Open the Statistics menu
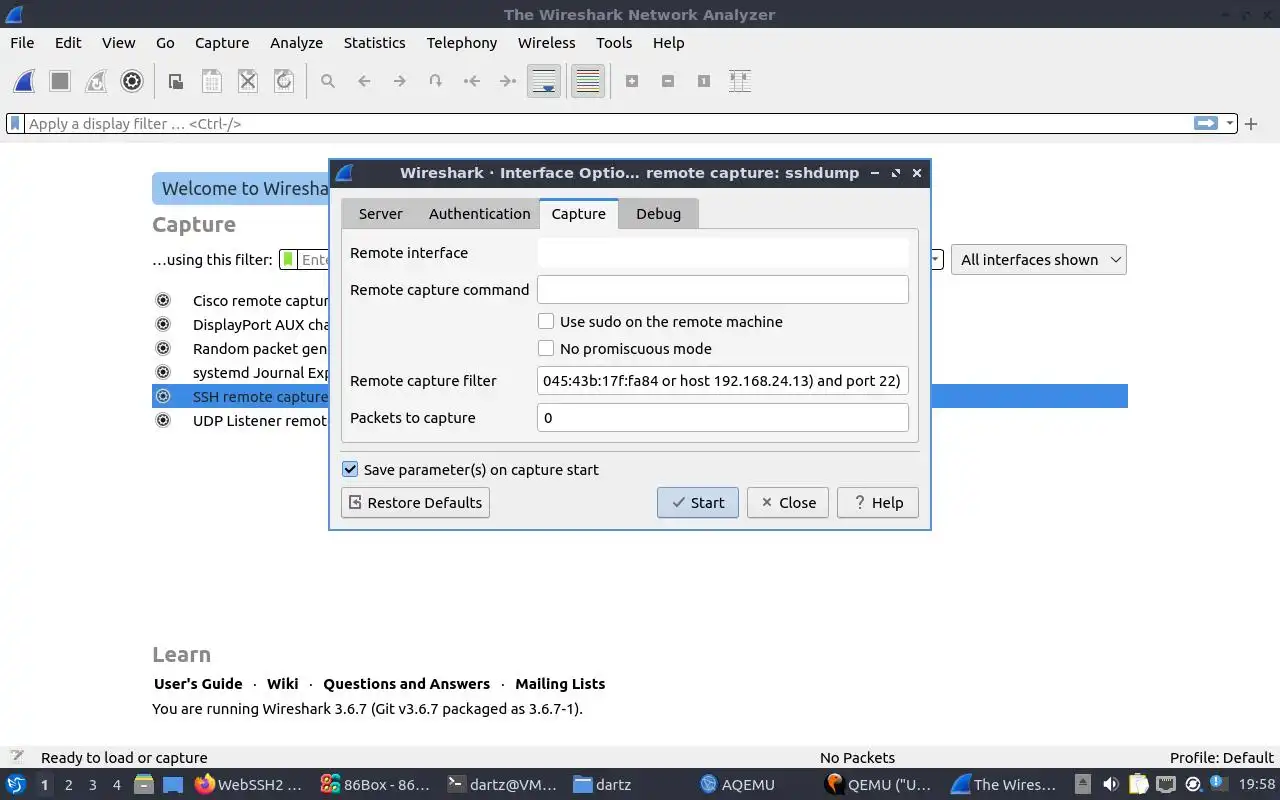Image resolution: width=1280 pixels, height=800 pixels. pyautogui.click(x=374, y=43)
